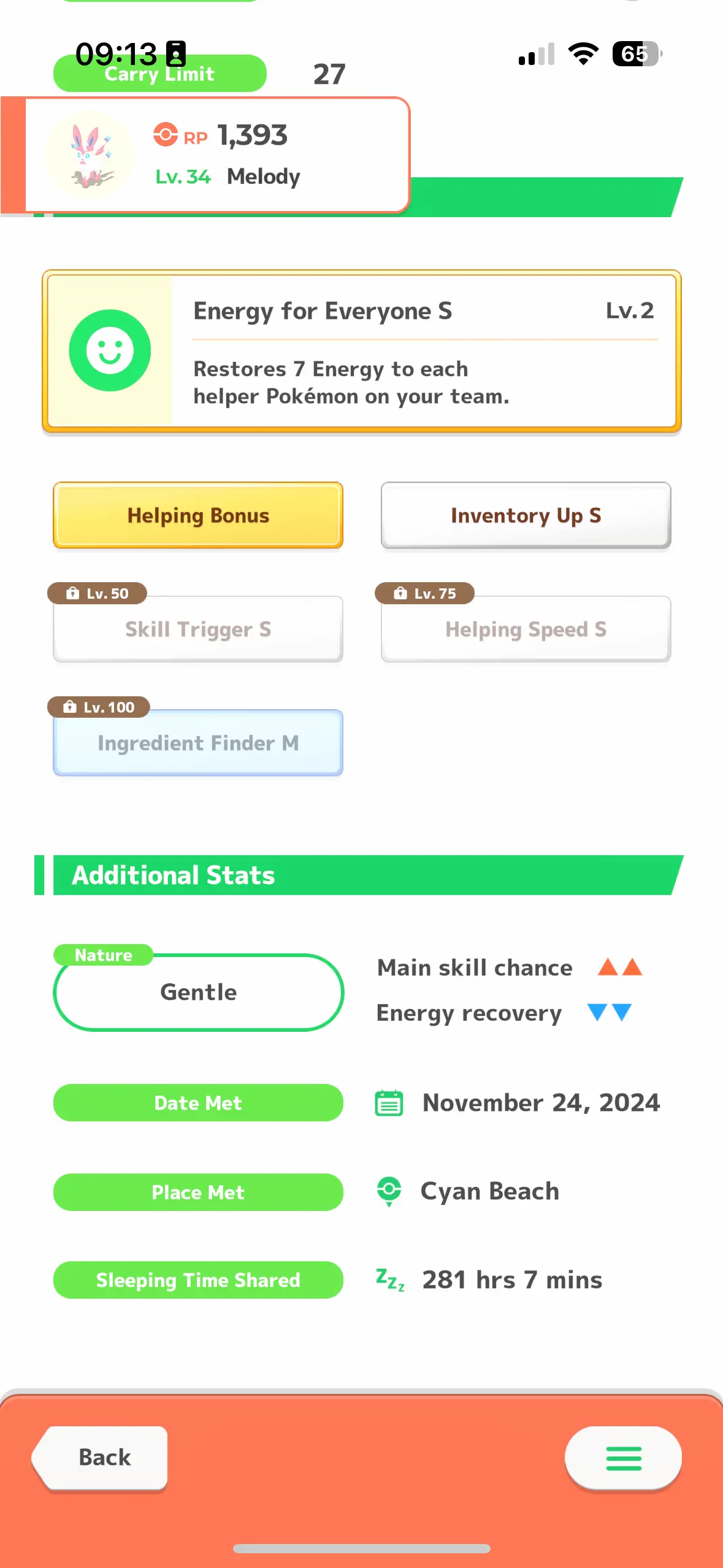Tap the locked Ingredient Finder M skill
The height and width of the screenshot is (1568, 723).
tap(198, 743)
